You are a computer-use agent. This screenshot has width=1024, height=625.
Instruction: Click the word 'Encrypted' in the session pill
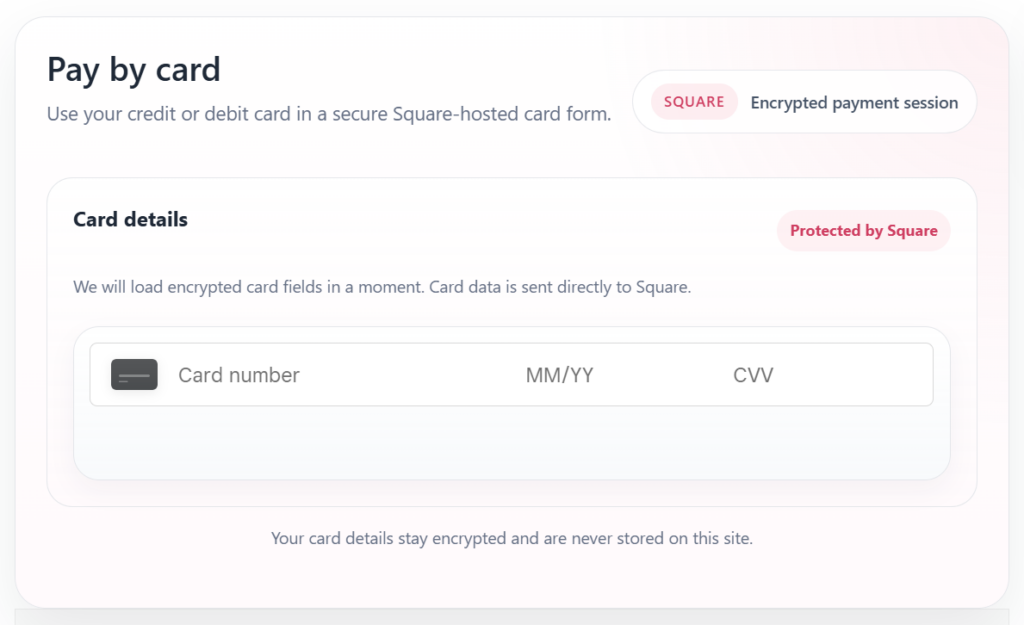(789, 102)
